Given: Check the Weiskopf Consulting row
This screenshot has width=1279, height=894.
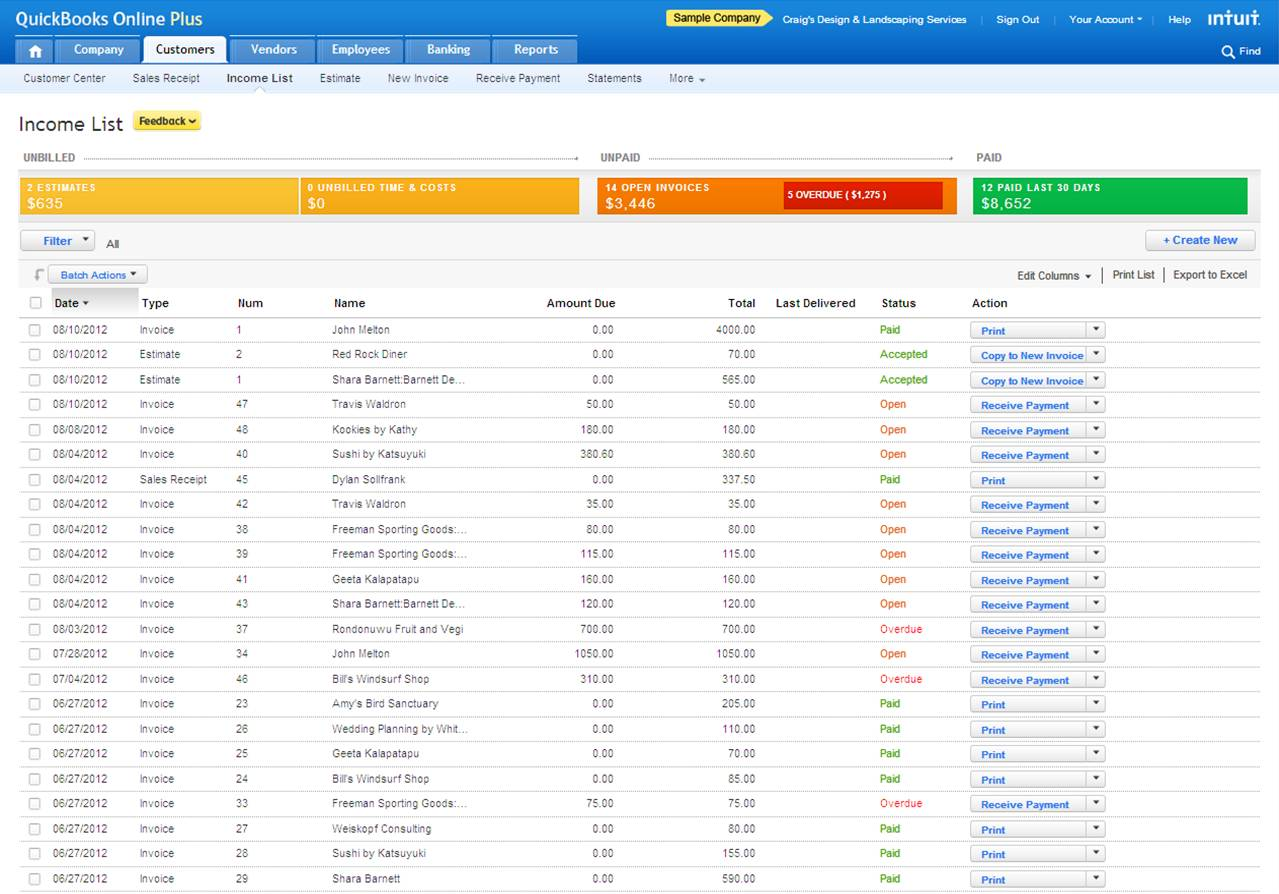Looking at the screenshot, I should tap(35, 829).
